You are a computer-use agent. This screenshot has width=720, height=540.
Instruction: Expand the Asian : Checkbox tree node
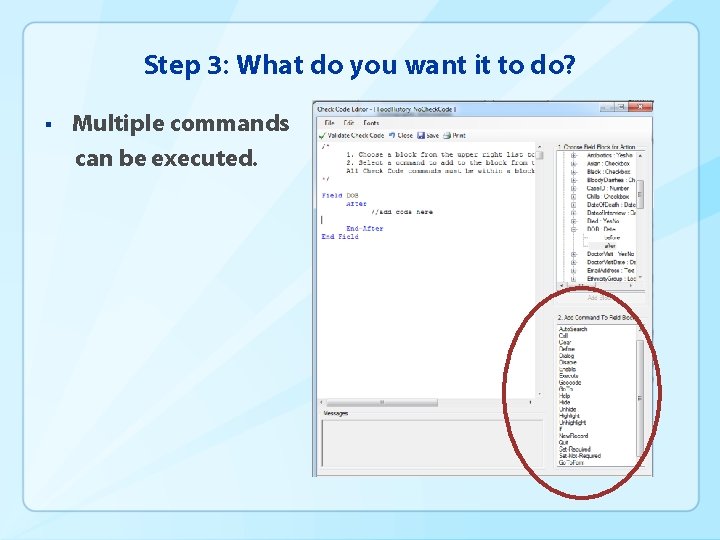point(574,163)
